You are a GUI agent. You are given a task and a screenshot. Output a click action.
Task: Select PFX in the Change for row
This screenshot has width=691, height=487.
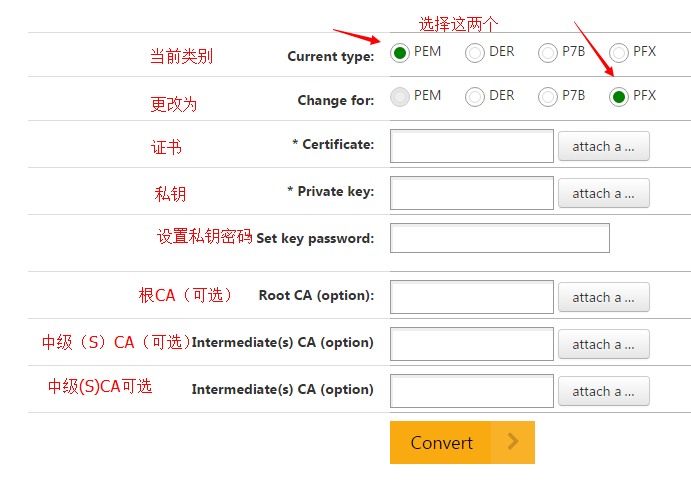pyautogui.click(x=619, y=97)
